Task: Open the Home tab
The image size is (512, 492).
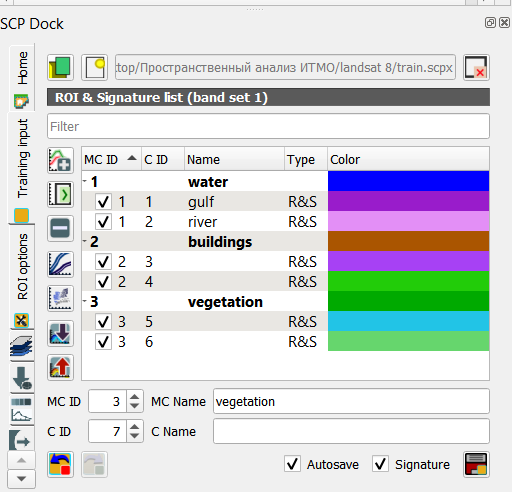Action: point(22,77)
